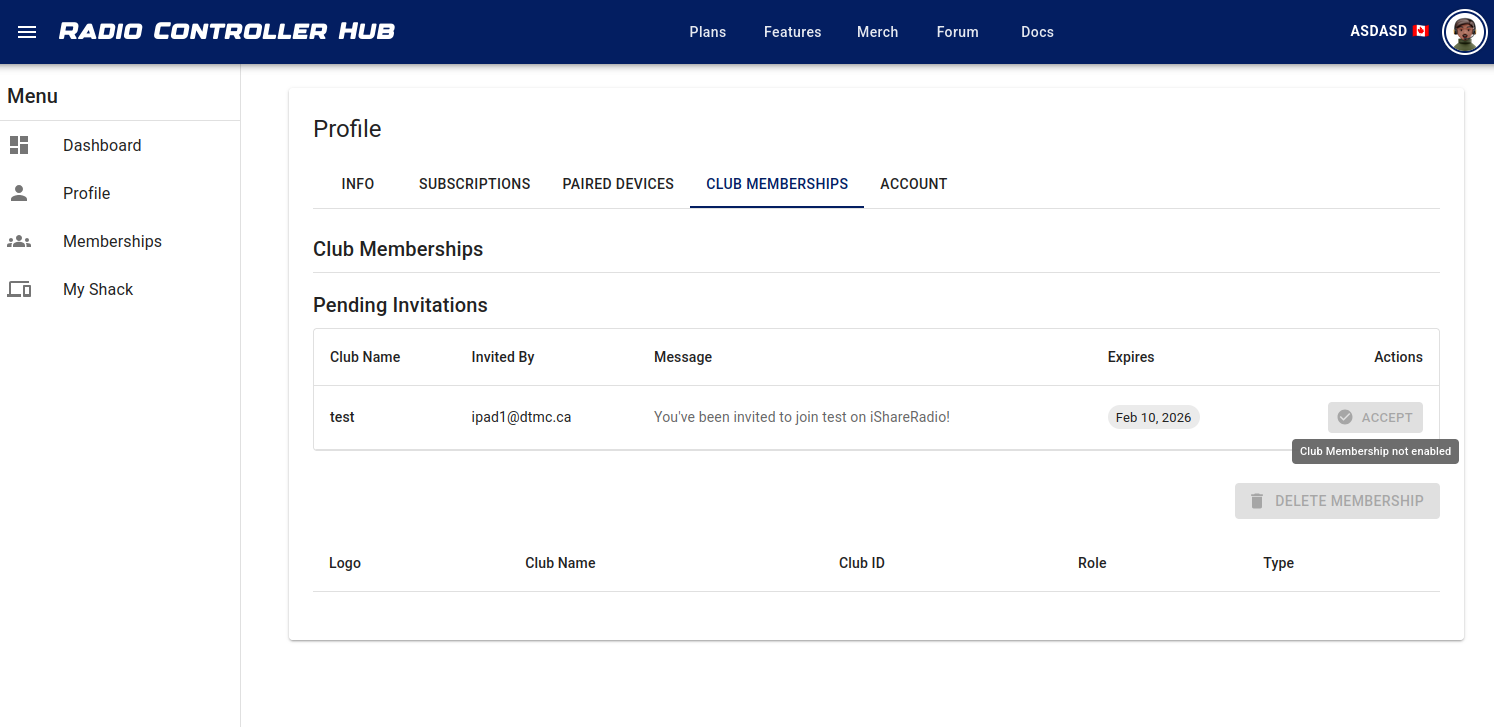Select the Paired Devices tab

618,184
